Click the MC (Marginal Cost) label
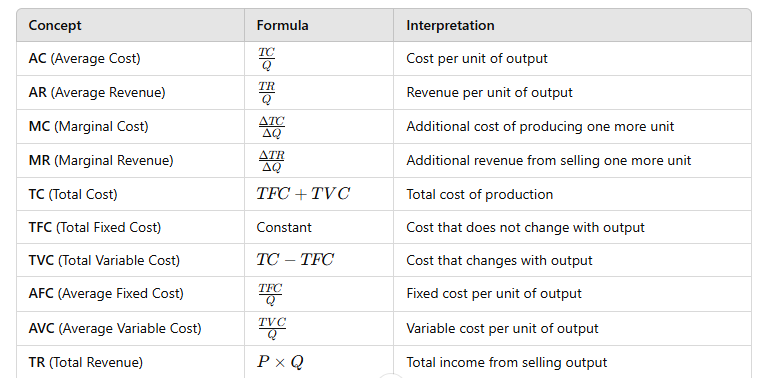The width and height of the screenshot is (769, 378). [x=88, y=126]
